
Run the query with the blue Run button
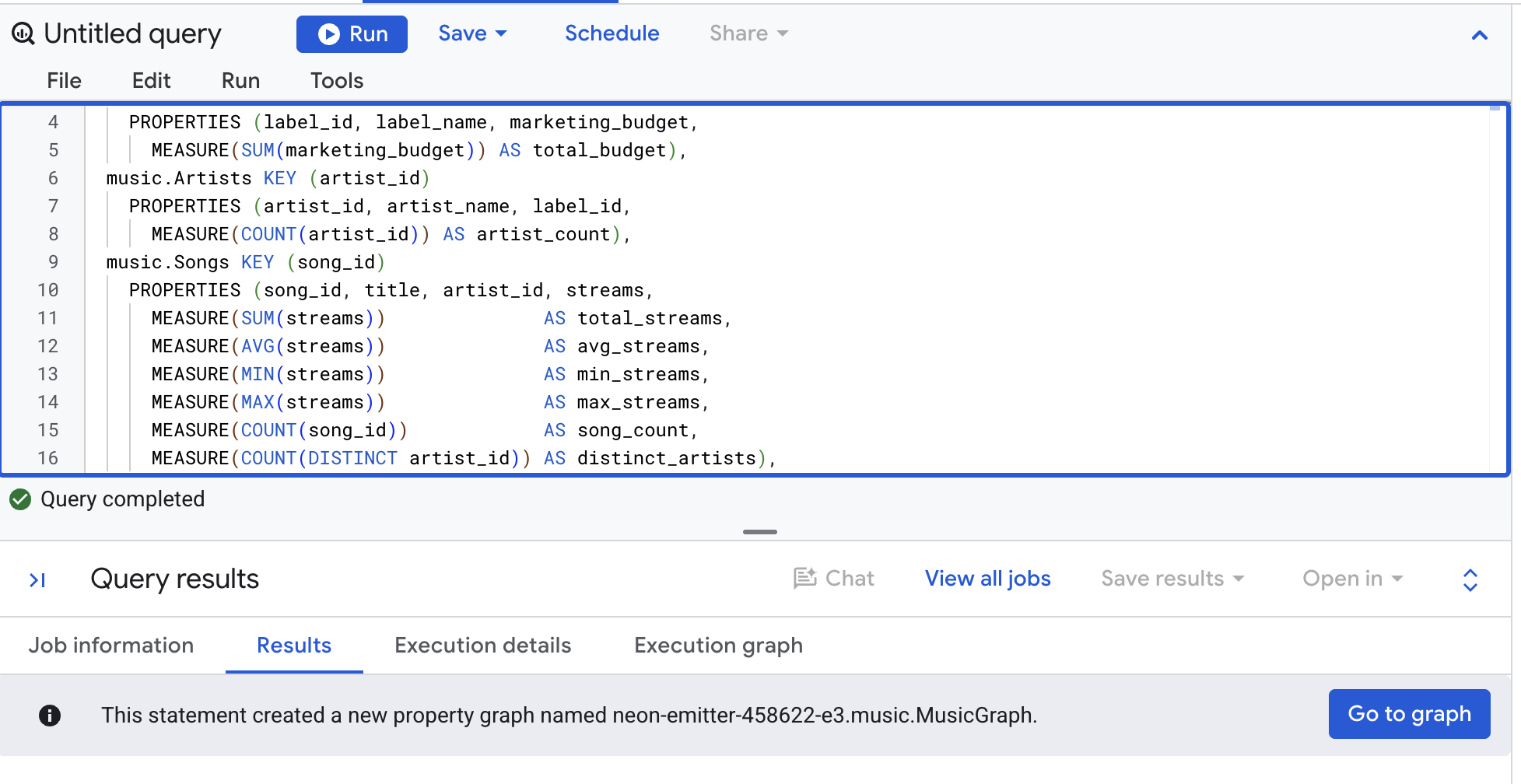coord(352,34)
